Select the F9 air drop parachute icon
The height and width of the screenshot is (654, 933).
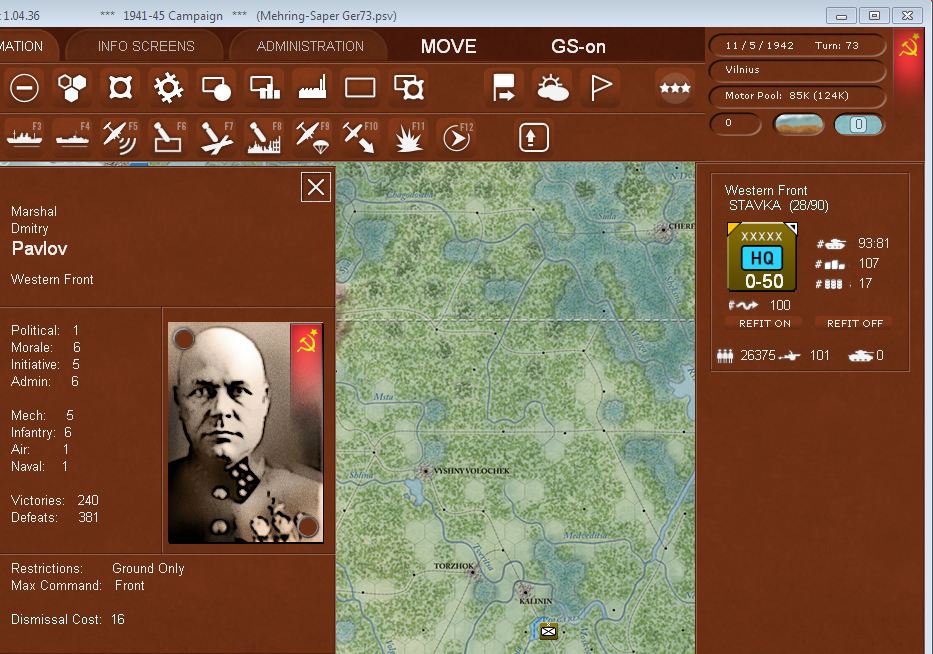312,137
